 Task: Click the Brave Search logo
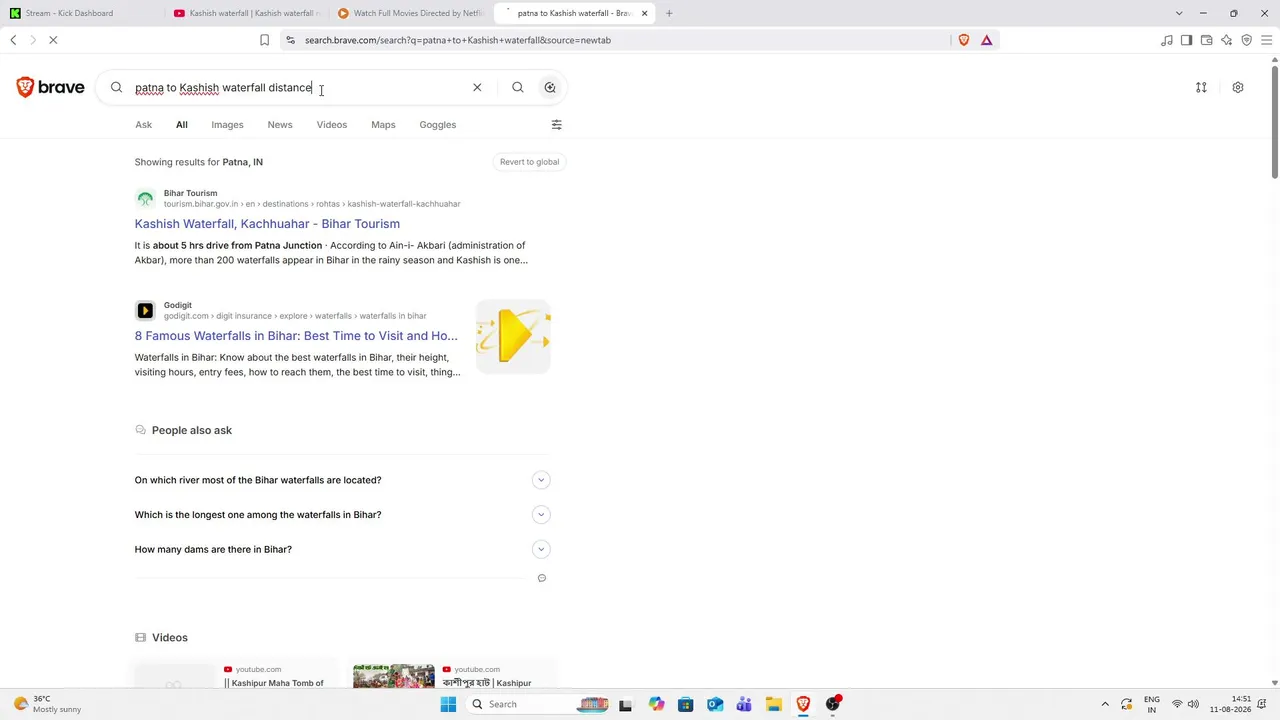pos(50,87)
